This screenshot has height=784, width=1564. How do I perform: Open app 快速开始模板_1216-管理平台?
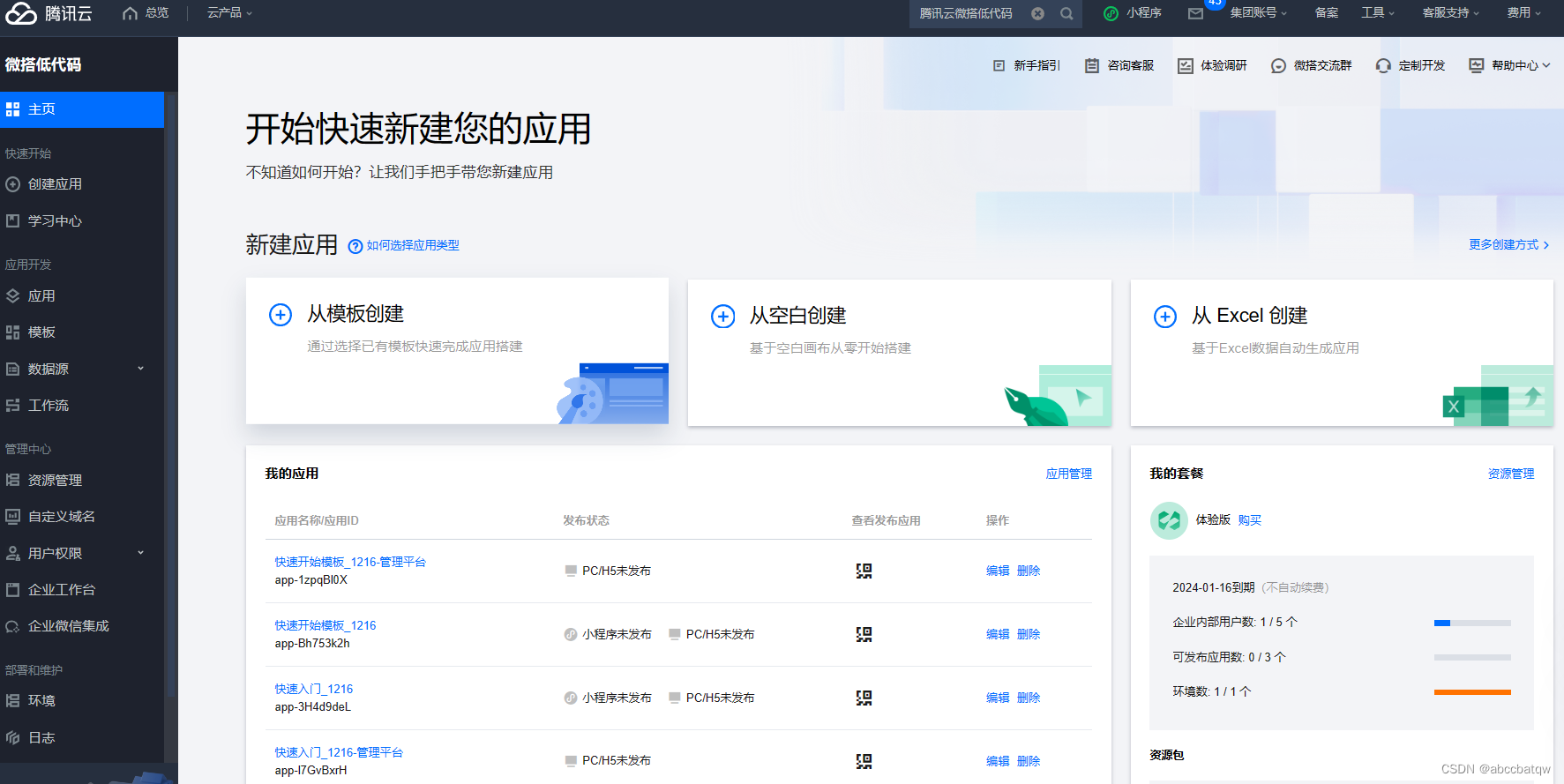point(350,563)
